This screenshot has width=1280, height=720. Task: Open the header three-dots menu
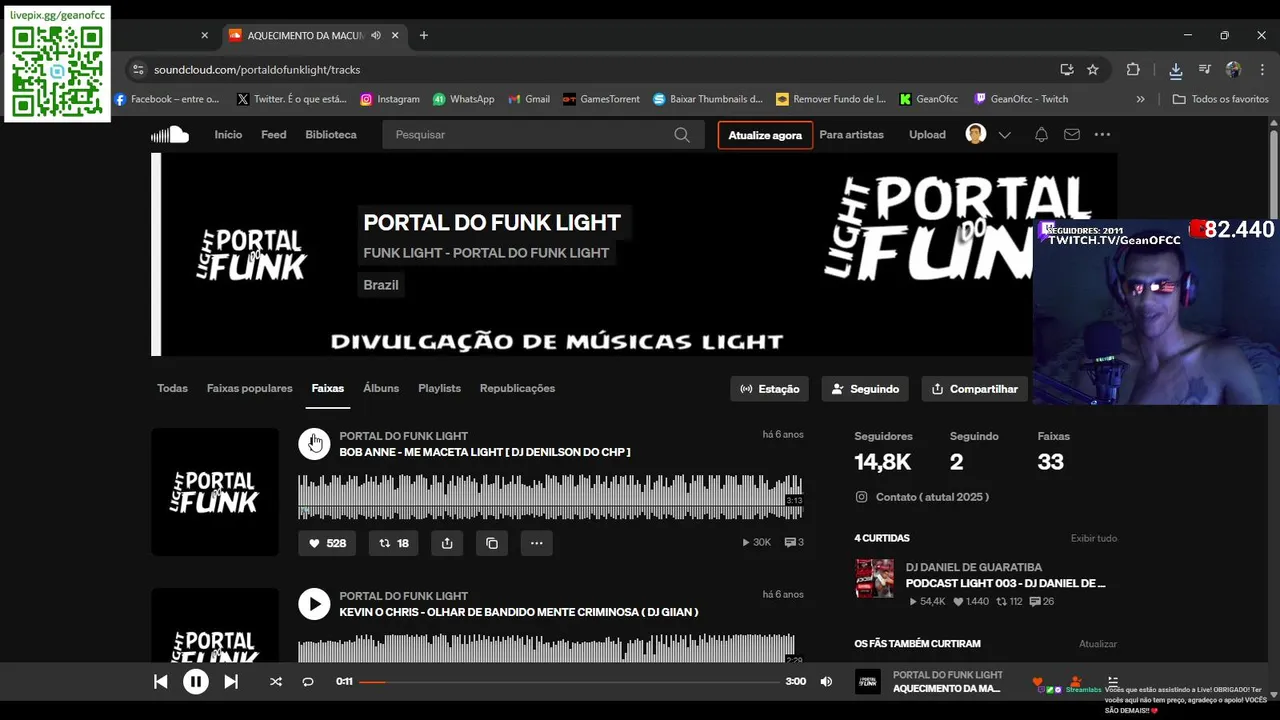click(x=1102, y=135)
